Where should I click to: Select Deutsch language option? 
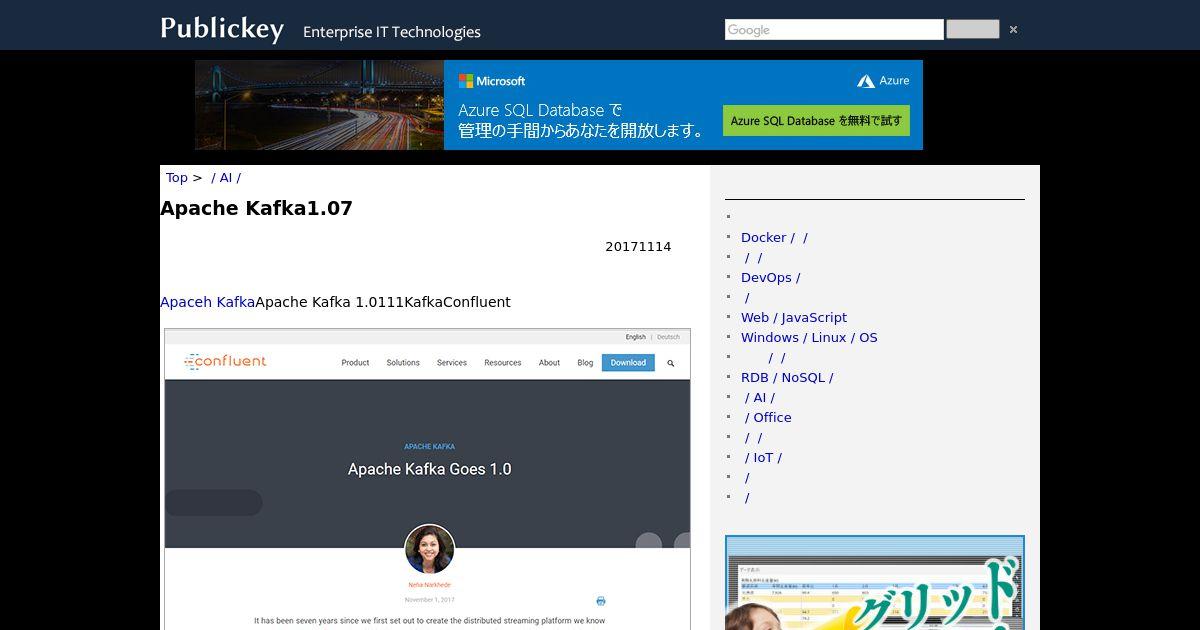pyautogui.click(x=668, y=337)
